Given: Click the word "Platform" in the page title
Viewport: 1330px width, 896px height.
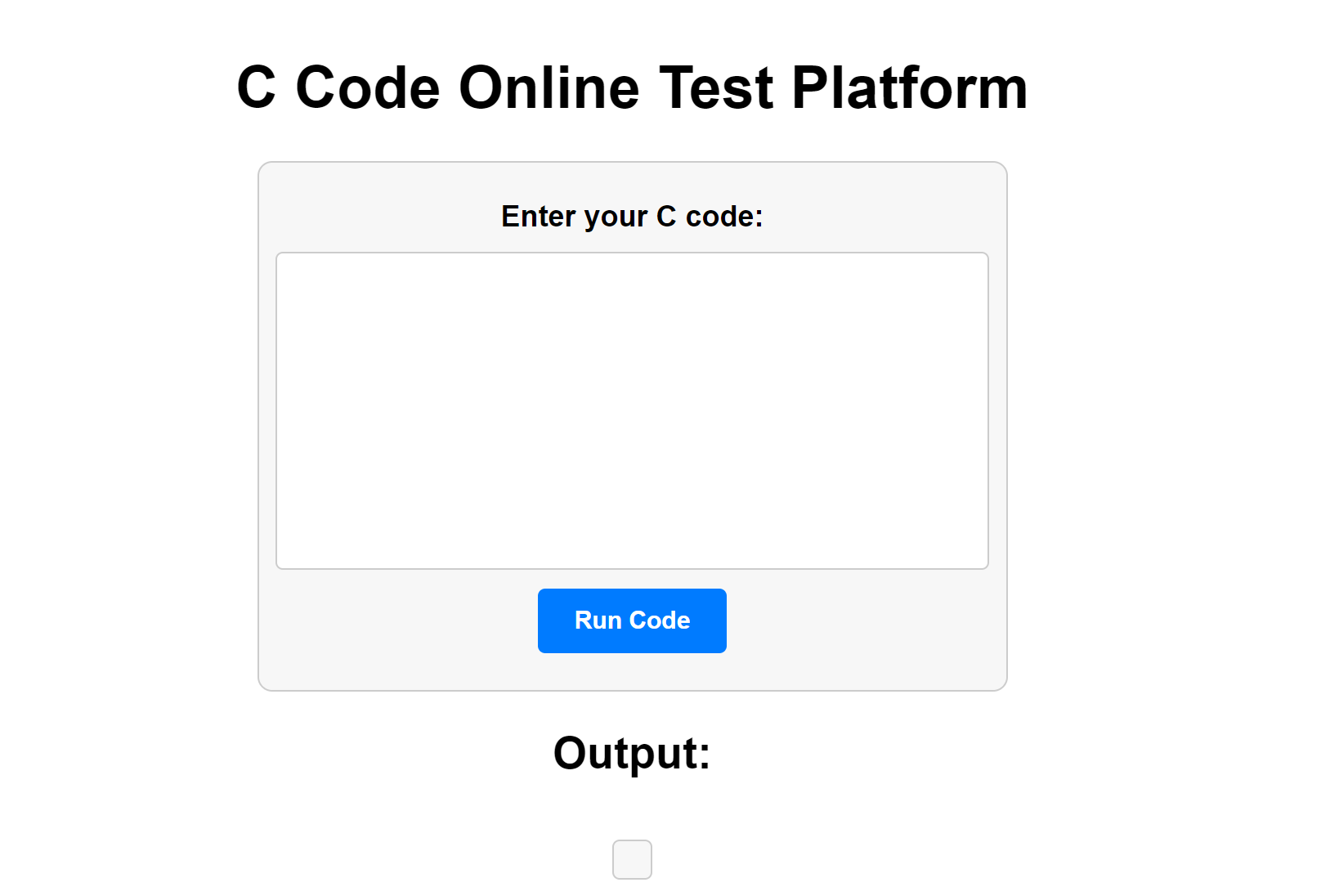Looking at the screenshot, I should click(x=909, y=87).
